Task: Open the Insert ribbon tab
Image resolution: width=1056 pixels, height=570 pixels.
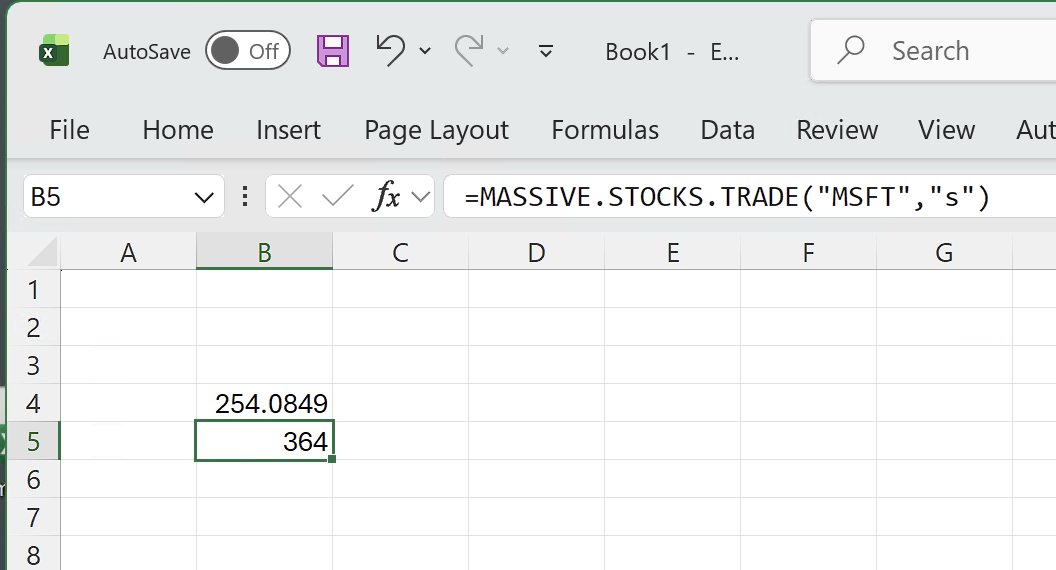Action: (x=288, y=129)
